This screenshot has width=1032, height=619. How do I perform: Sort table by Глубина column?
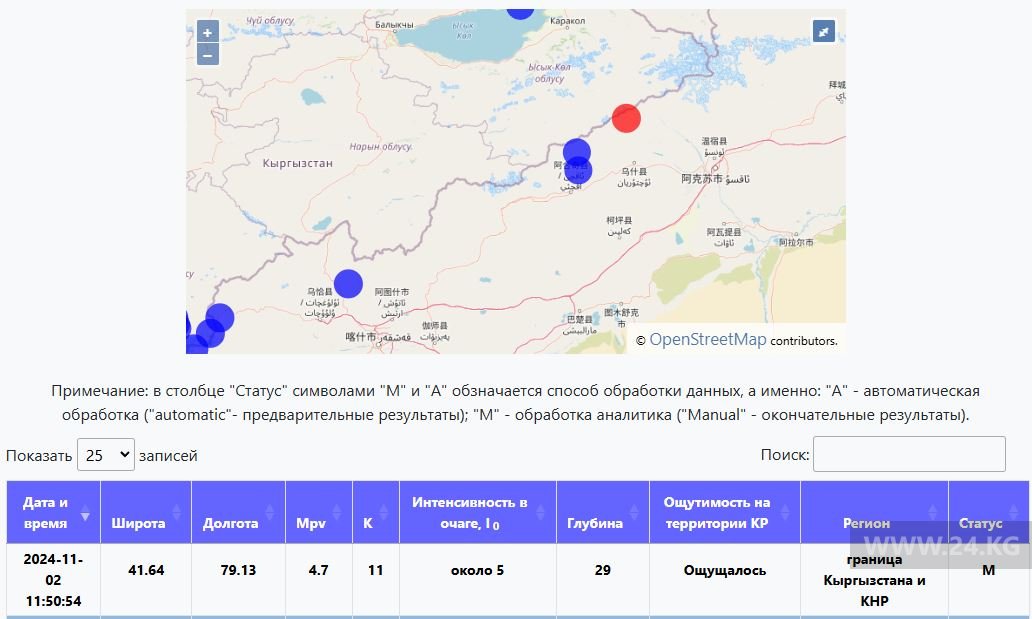[x=603, y=512]
